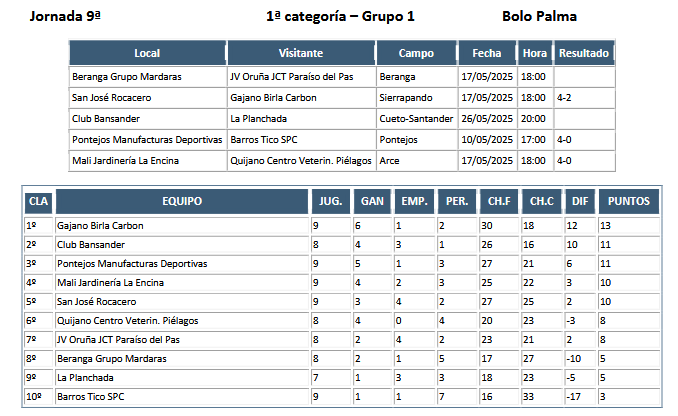Select the EQUIPO column header
The image size is (678, 416).
pos(182,201)
